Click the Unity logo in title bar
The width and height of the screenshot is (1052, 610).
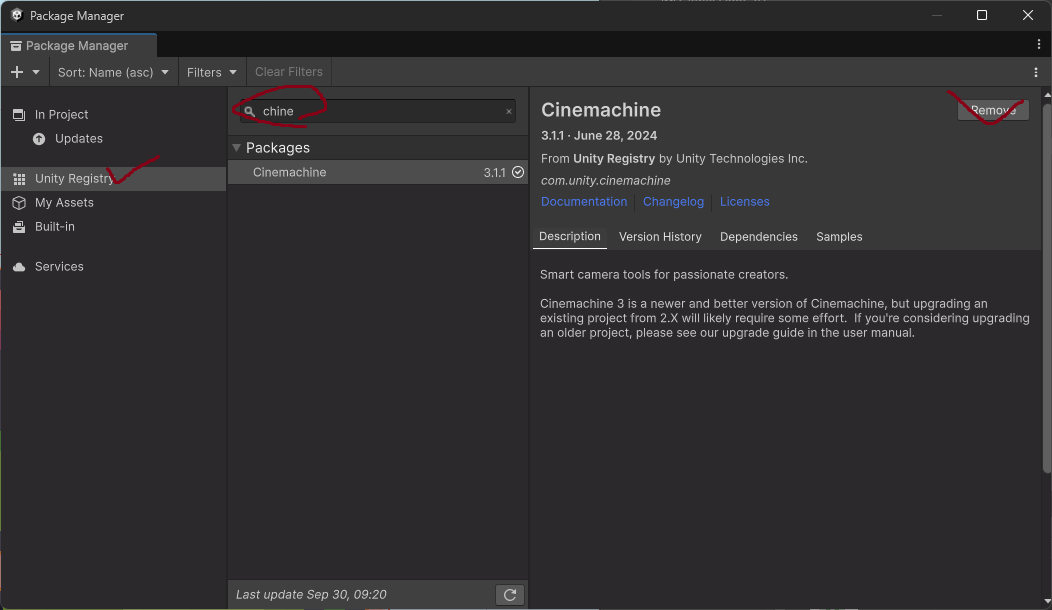(x=17, y=15)
